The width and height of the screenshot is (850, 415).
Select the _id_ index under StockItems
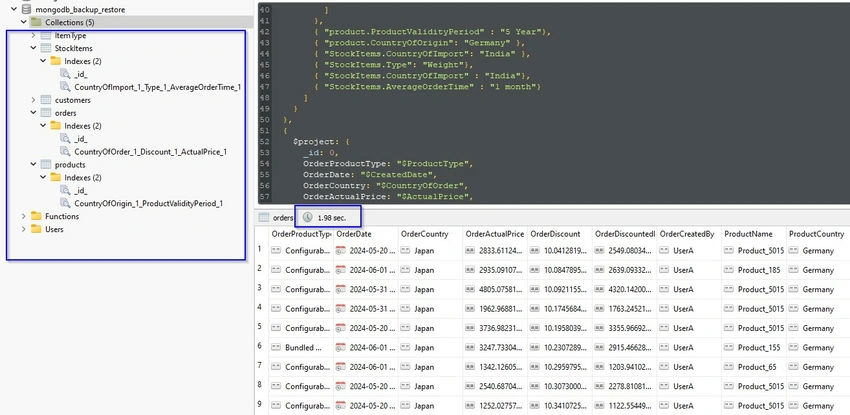click(x=81, y=74)
